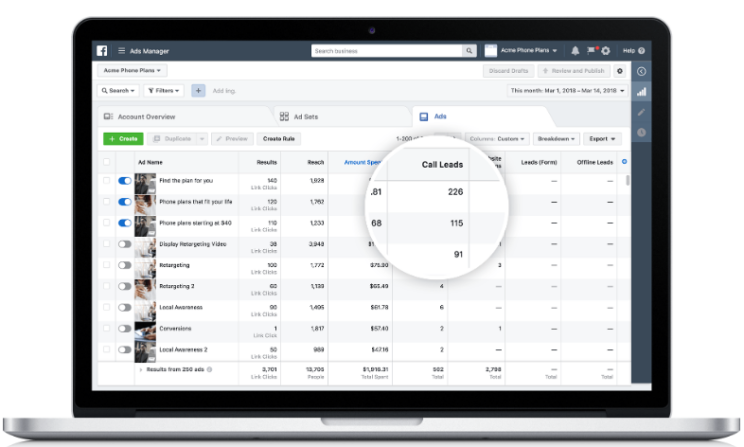Enable the 'Display Retargeting Video' ad toggle
This screenshot has width=744, height=447.
[125, 243]
